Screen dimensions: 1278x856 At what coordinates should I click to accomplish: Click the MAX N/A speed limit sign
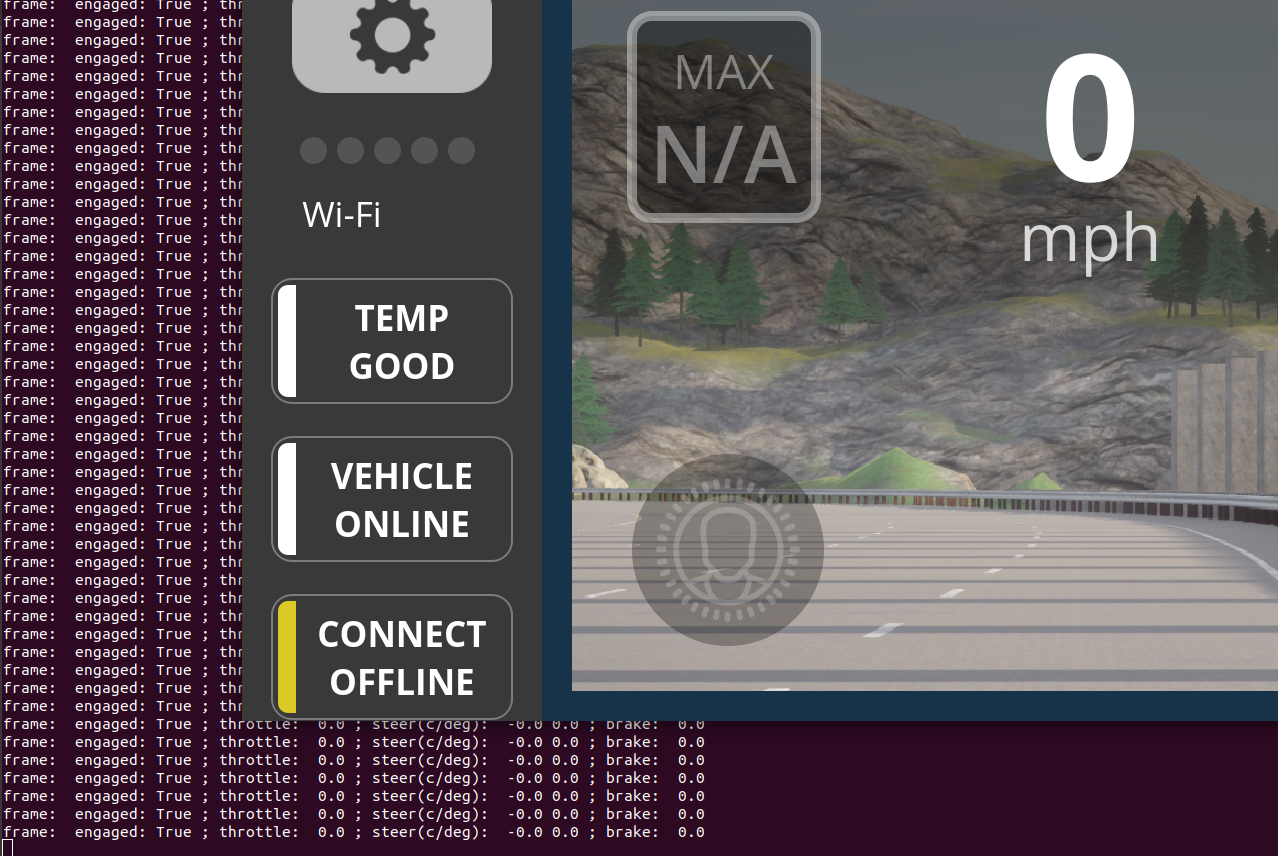point(722,115)
